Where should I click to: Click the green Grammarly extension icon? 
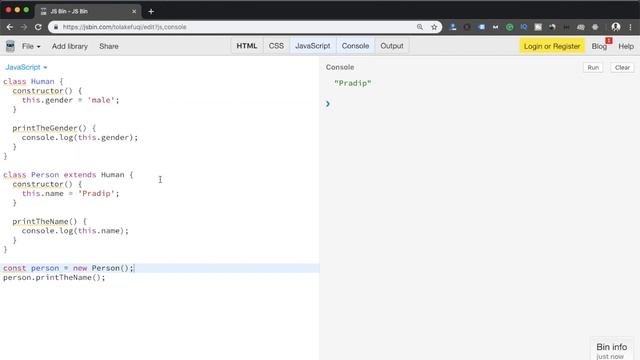tap(509, 27)
